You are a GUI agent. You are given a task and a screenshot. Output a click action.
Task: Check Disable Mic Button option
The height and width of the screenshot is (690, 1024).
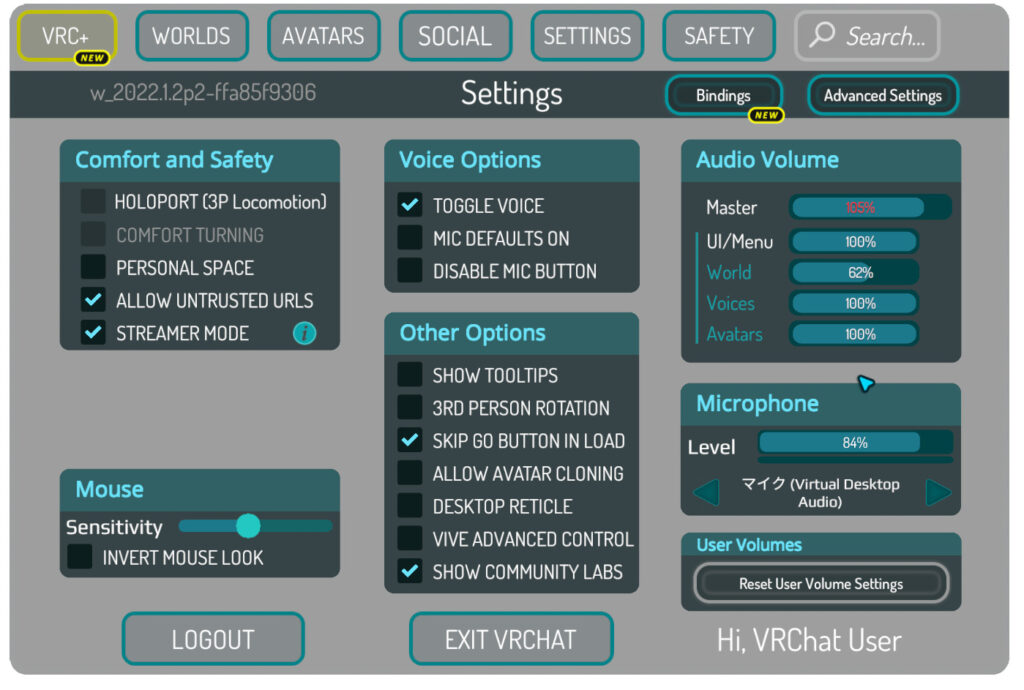pos(409,271)
